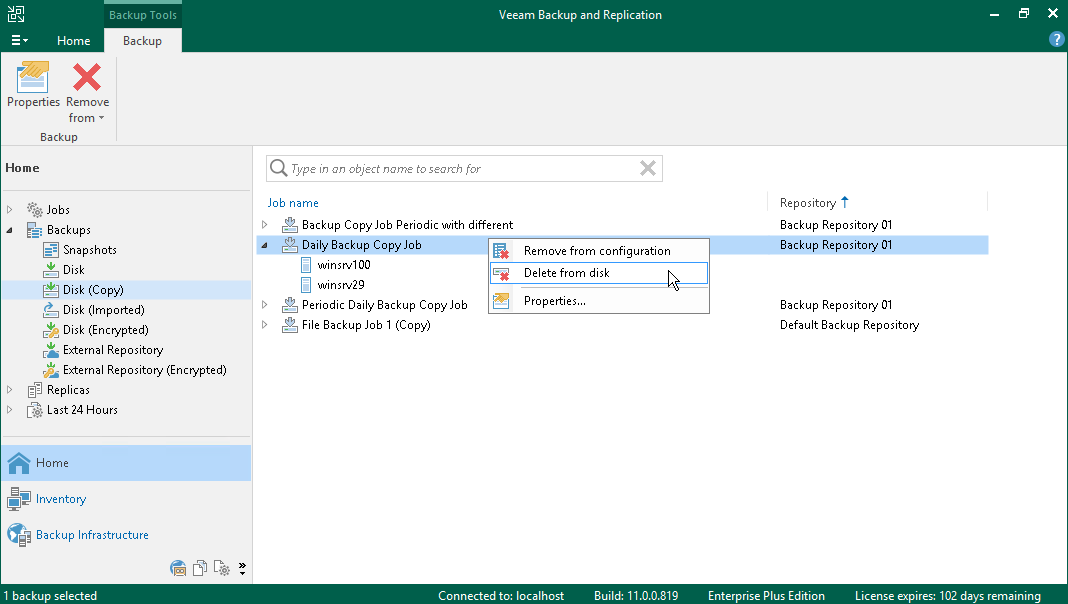The width and height of the screenshot is (1068, 604).
Task: Open the main hamburger menu dropdown
Action: [x=19, y=41]
